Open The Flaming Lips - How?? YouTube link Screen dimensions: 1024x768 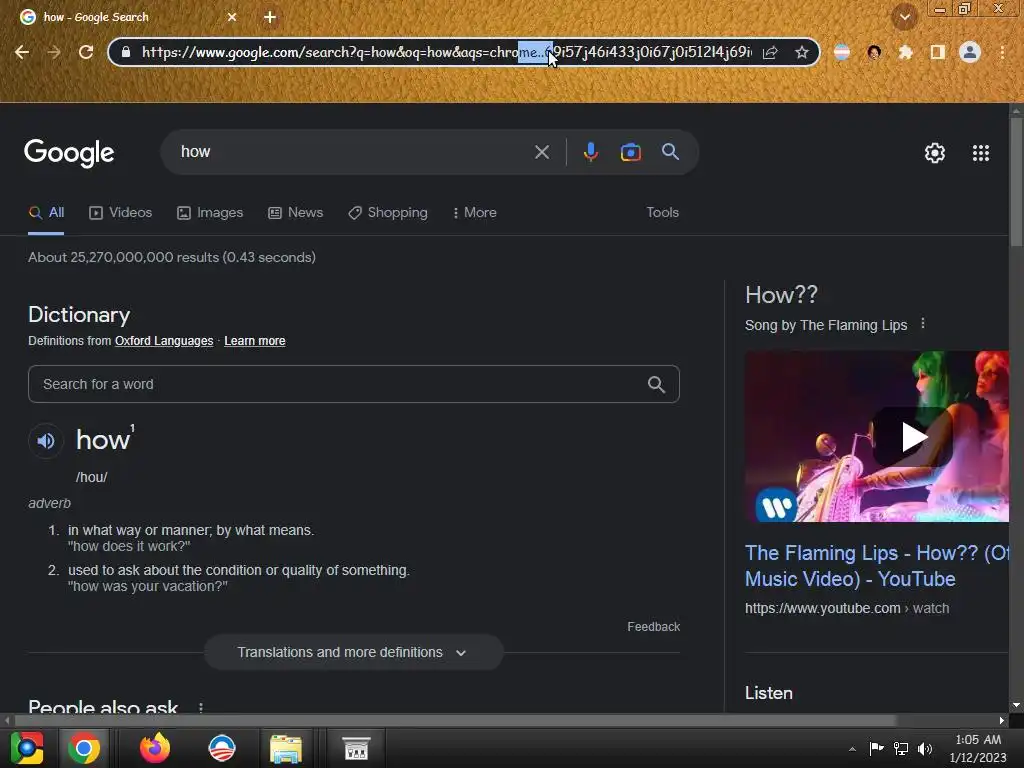(877, 566)
